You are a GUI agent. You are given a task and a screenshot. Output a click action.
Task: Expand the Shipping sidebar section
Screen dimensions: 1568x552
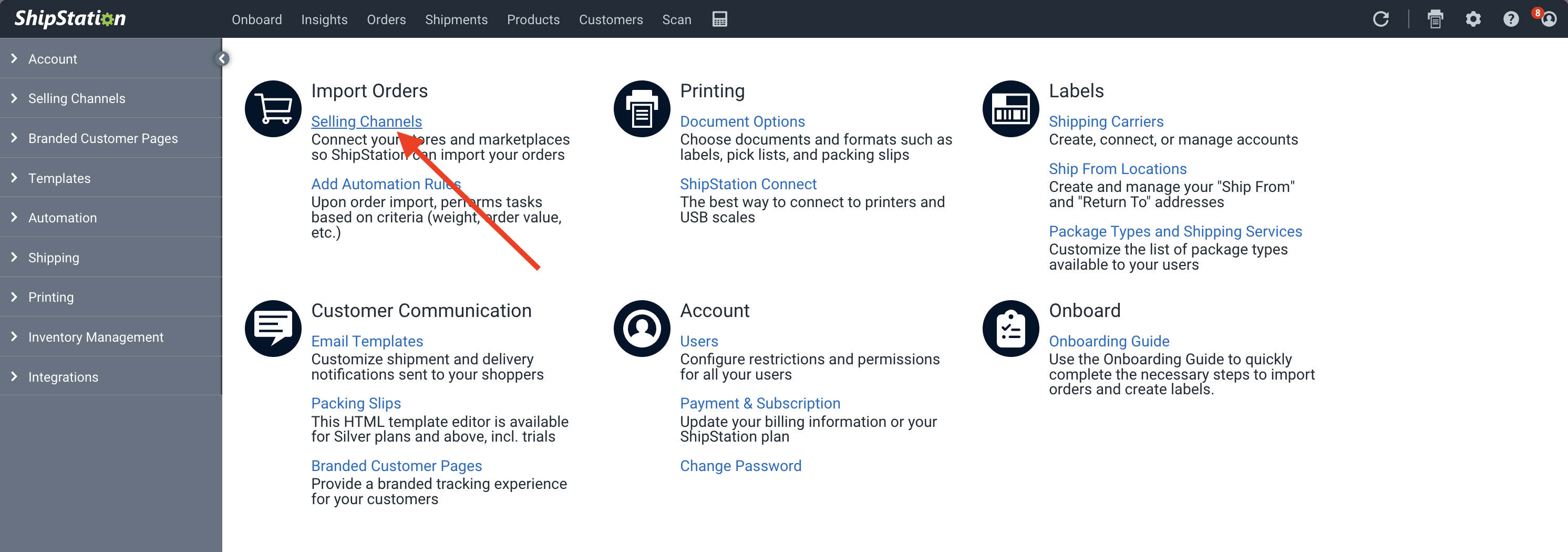tap(111, 257)
